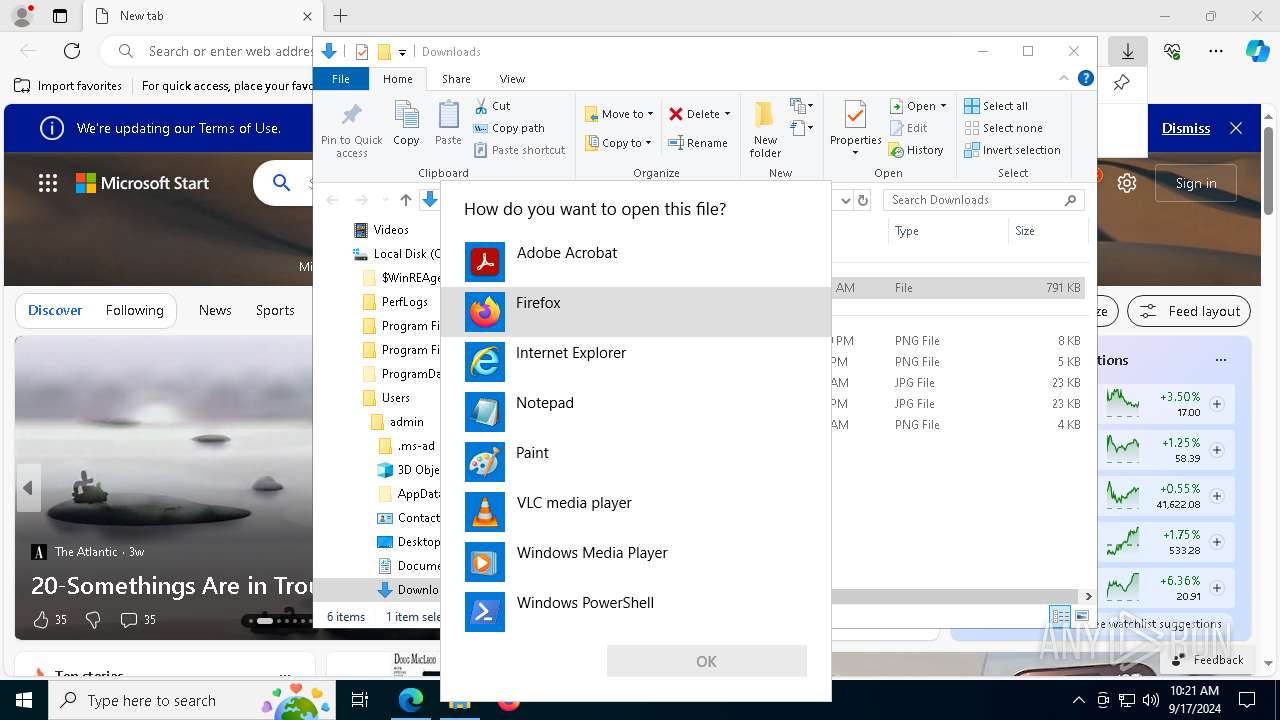Click Import favorites in bookmarks bar

click(x=68, y=86)
